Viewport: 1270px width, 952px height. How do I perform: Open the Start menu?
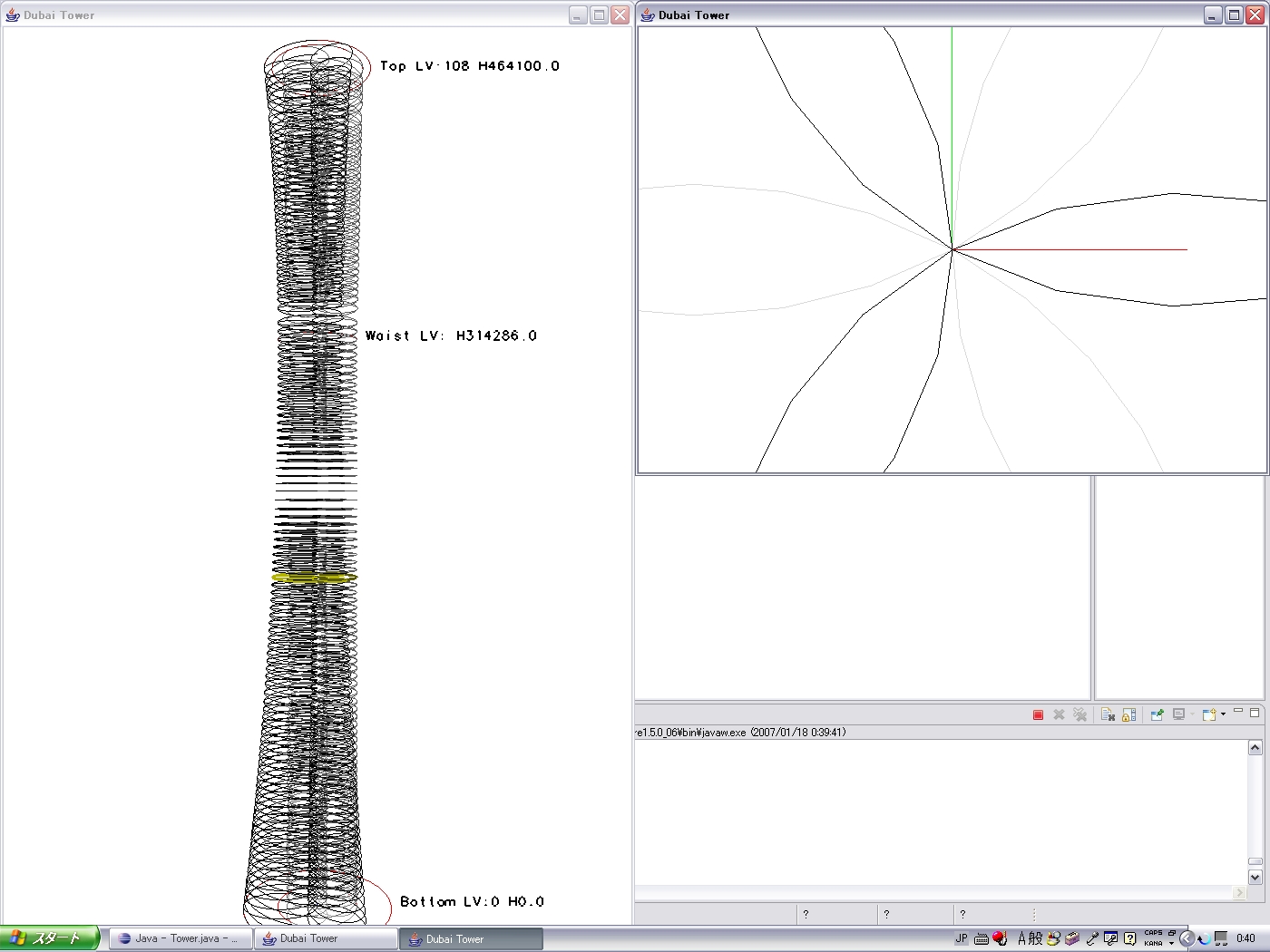tap(49, 938)
